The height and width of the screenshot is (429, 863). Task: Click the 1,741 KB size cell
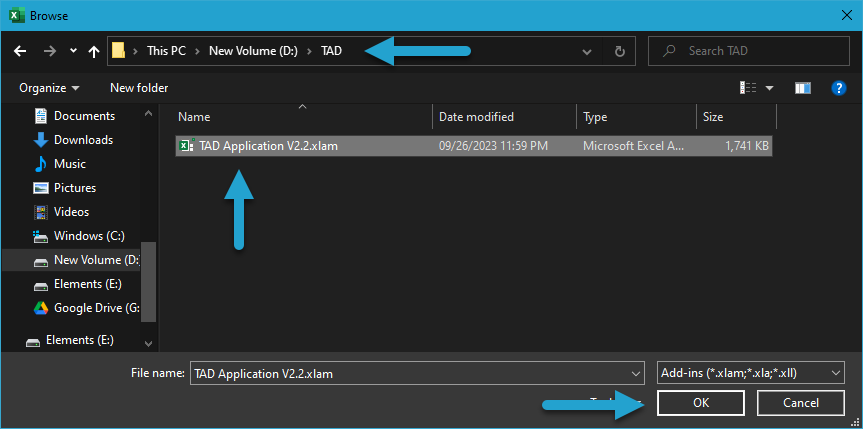point(747,146)
